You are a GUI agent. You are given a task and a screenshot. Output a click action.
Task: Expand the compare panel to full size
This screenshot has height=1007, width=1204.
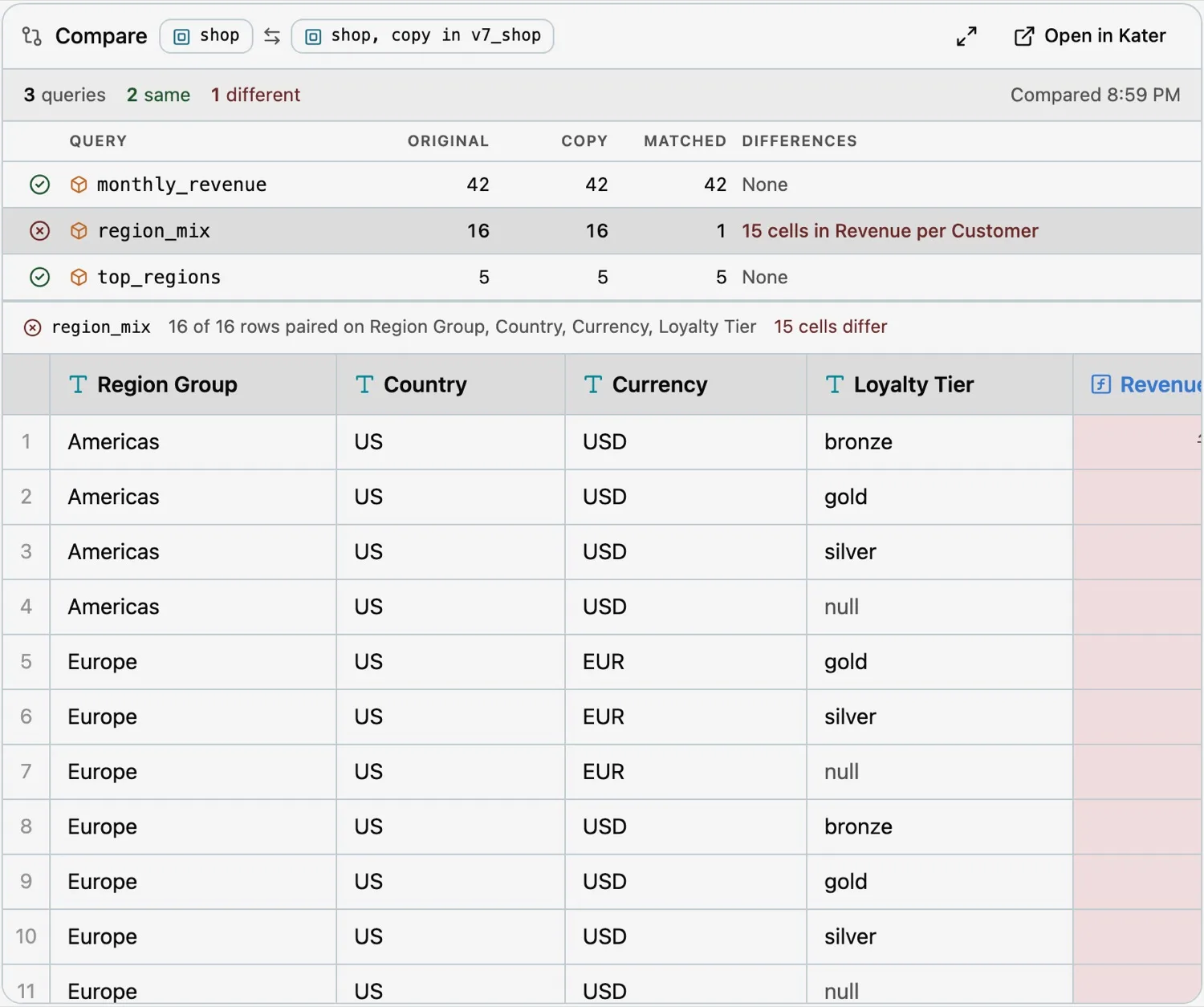click(966, 36)
